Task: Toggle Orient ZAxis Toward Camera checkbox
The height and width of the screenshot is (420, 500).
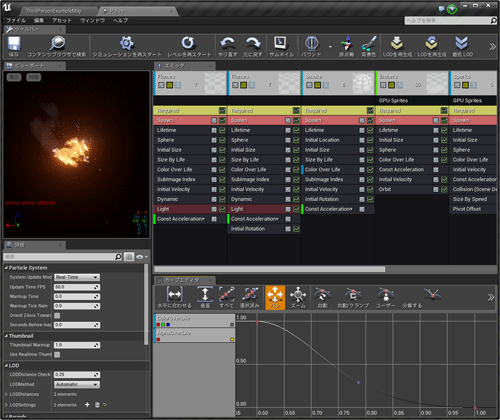Action: (57, 315)
